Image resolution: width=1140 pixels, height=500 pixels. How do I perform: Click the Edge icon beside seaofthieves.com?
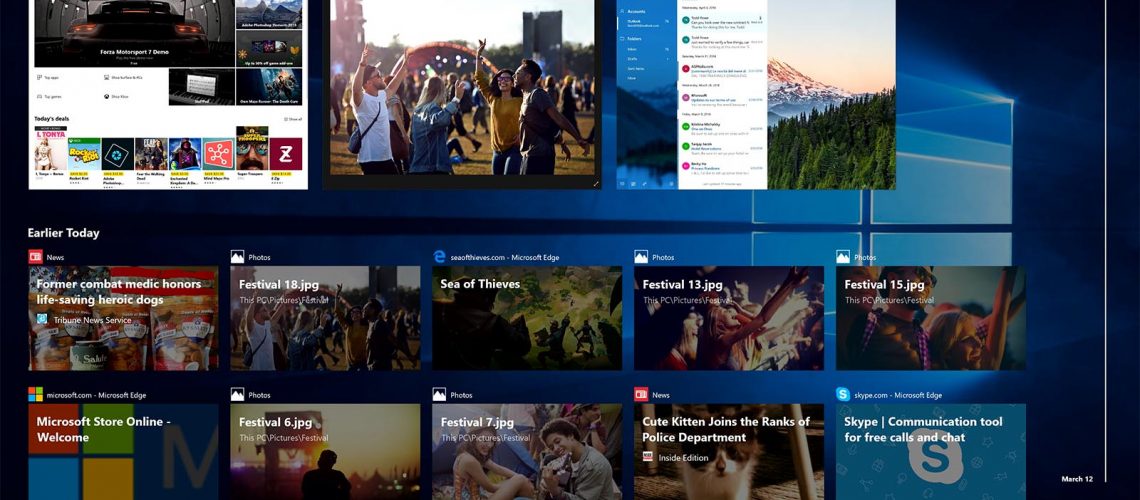(x=439, y=257)
